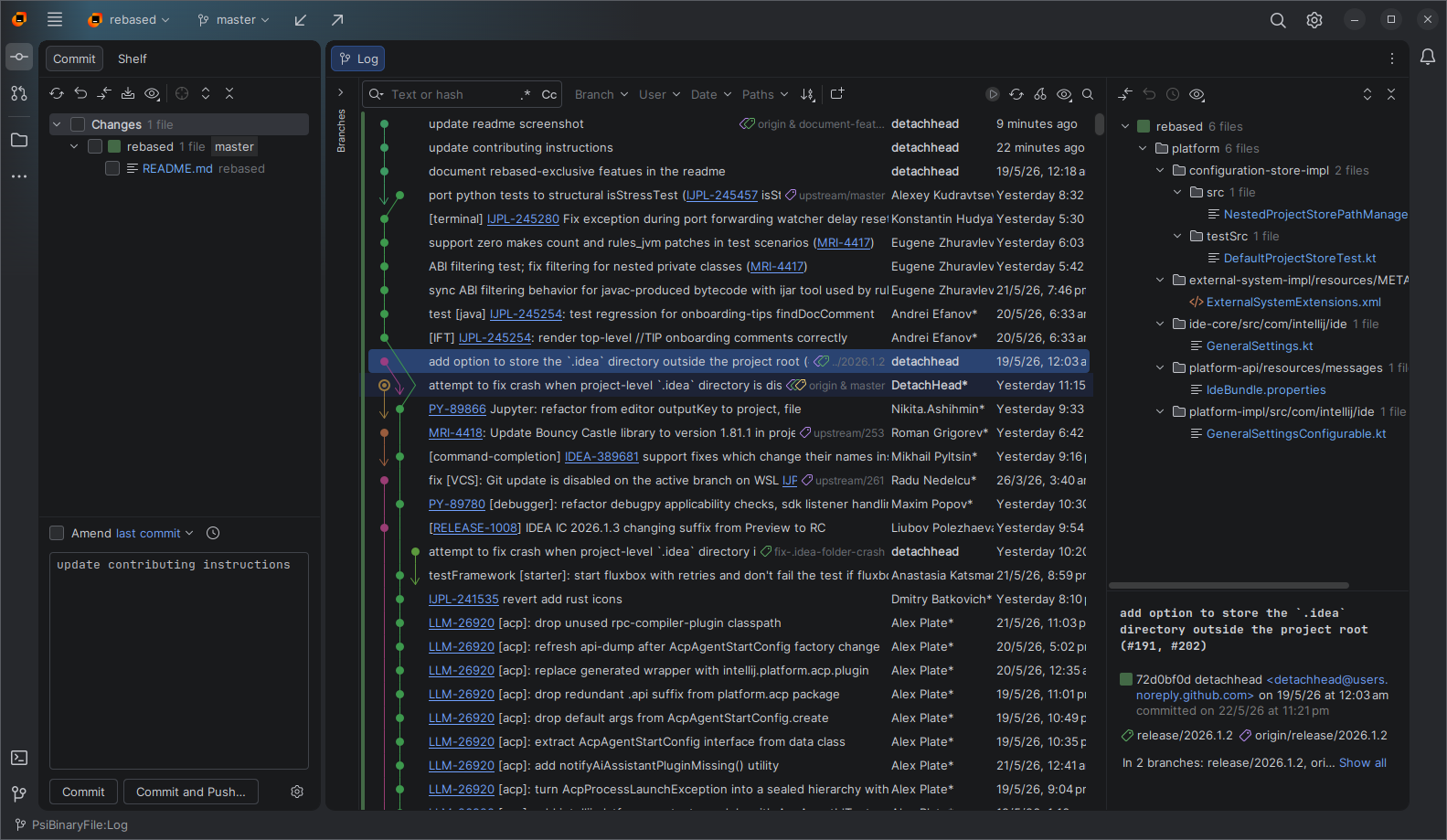Open Log sort options icon
1447x840 pixels.
click(807, 94)
